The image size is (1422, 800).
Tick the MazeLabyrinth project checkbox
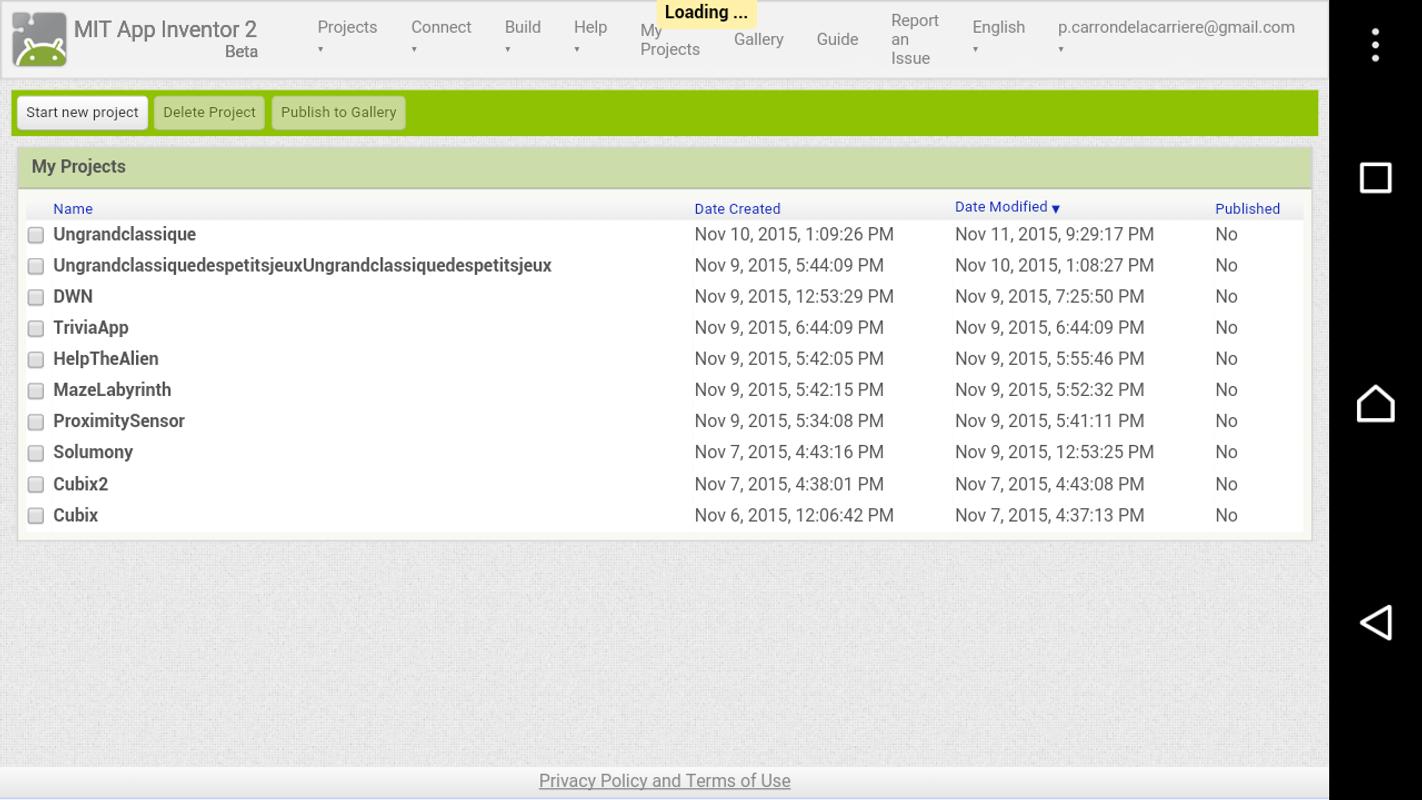coord(36,390)
